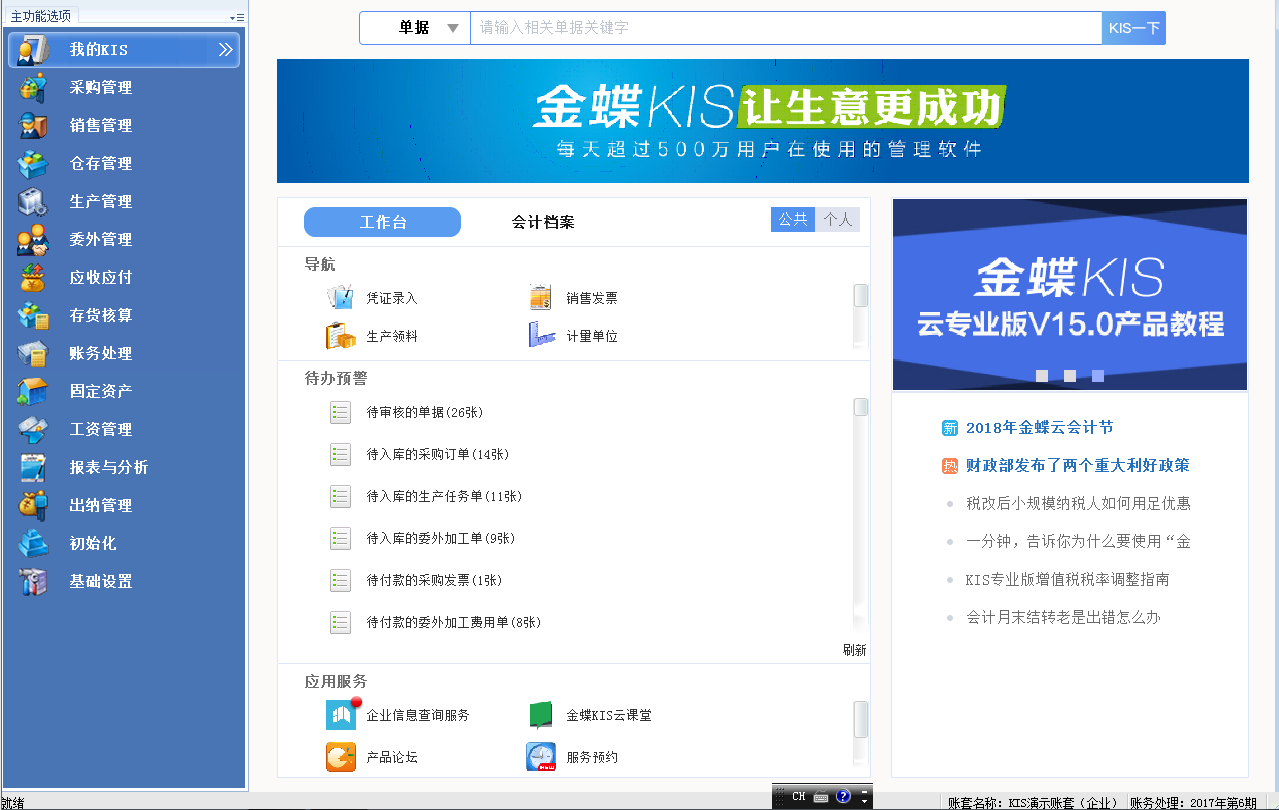Open the 存货核算 module icon
Screen dimensions: 1279x810
point(33,315)
